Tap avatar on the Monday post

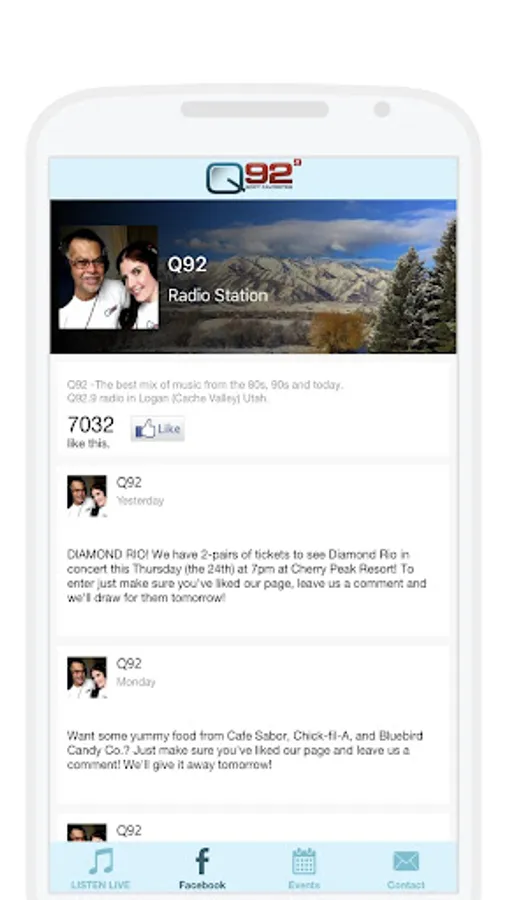[x=87, y=677]
